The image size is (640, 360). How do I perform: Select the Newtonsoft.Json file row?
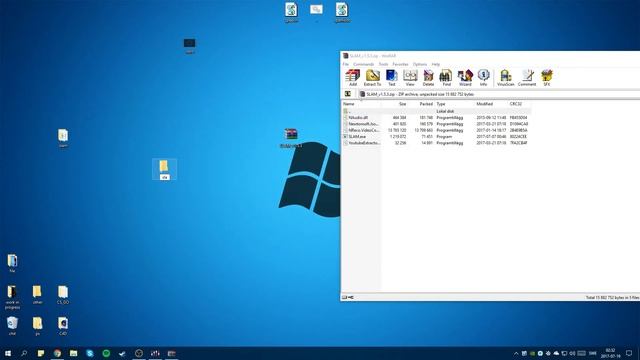coord(436,124)
